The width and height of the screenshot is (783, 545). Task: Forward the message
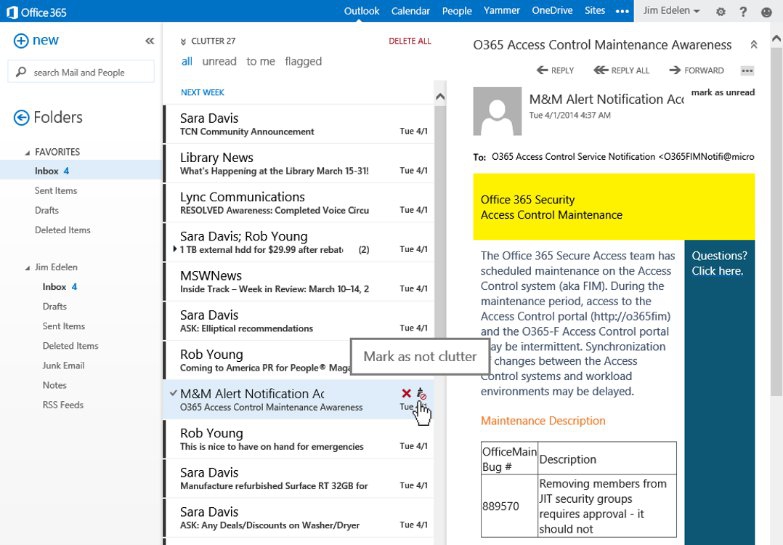(696, 70)
